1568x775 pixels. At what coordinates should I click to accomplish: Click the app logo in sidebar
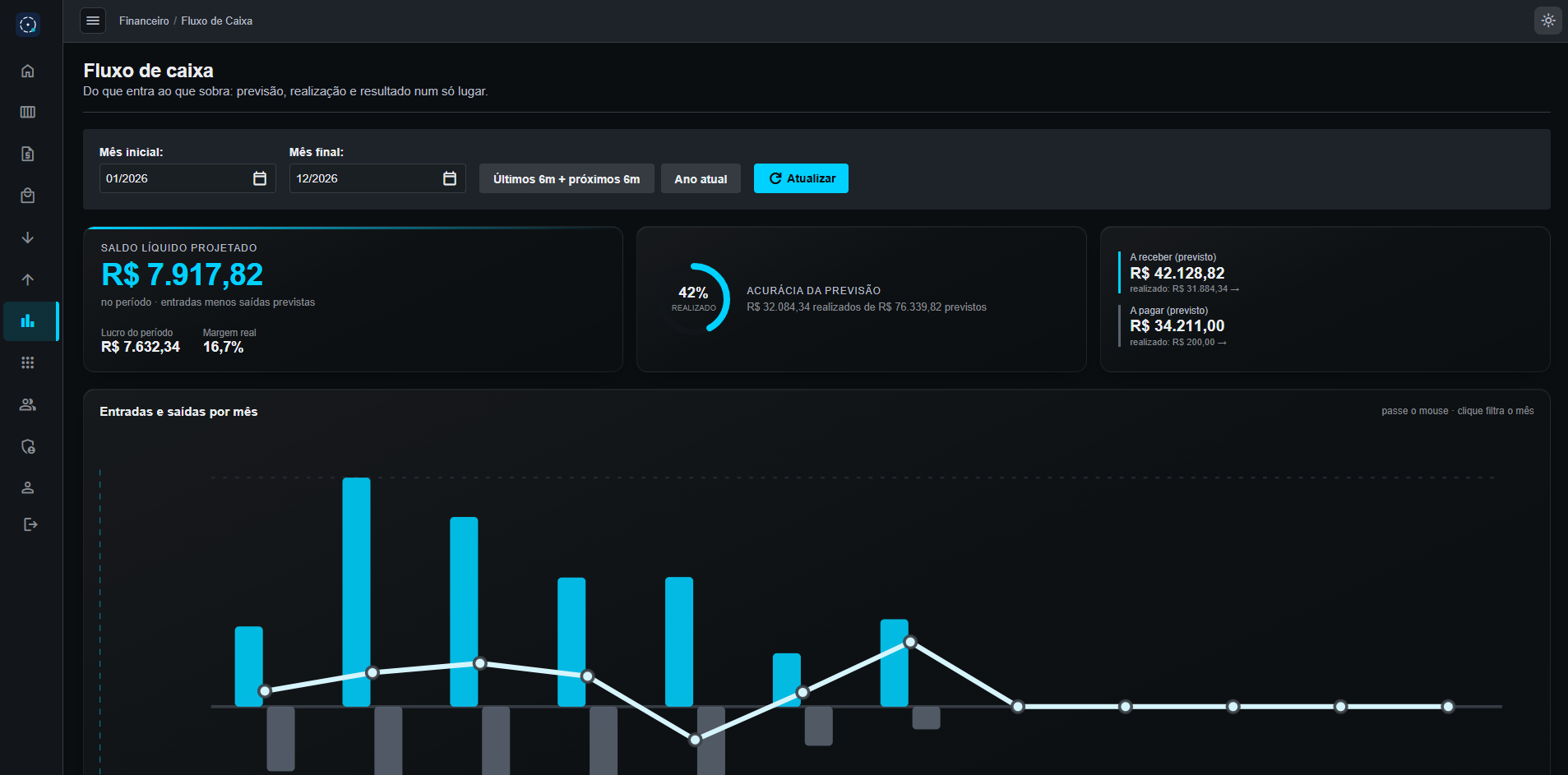tap(28, 25)
